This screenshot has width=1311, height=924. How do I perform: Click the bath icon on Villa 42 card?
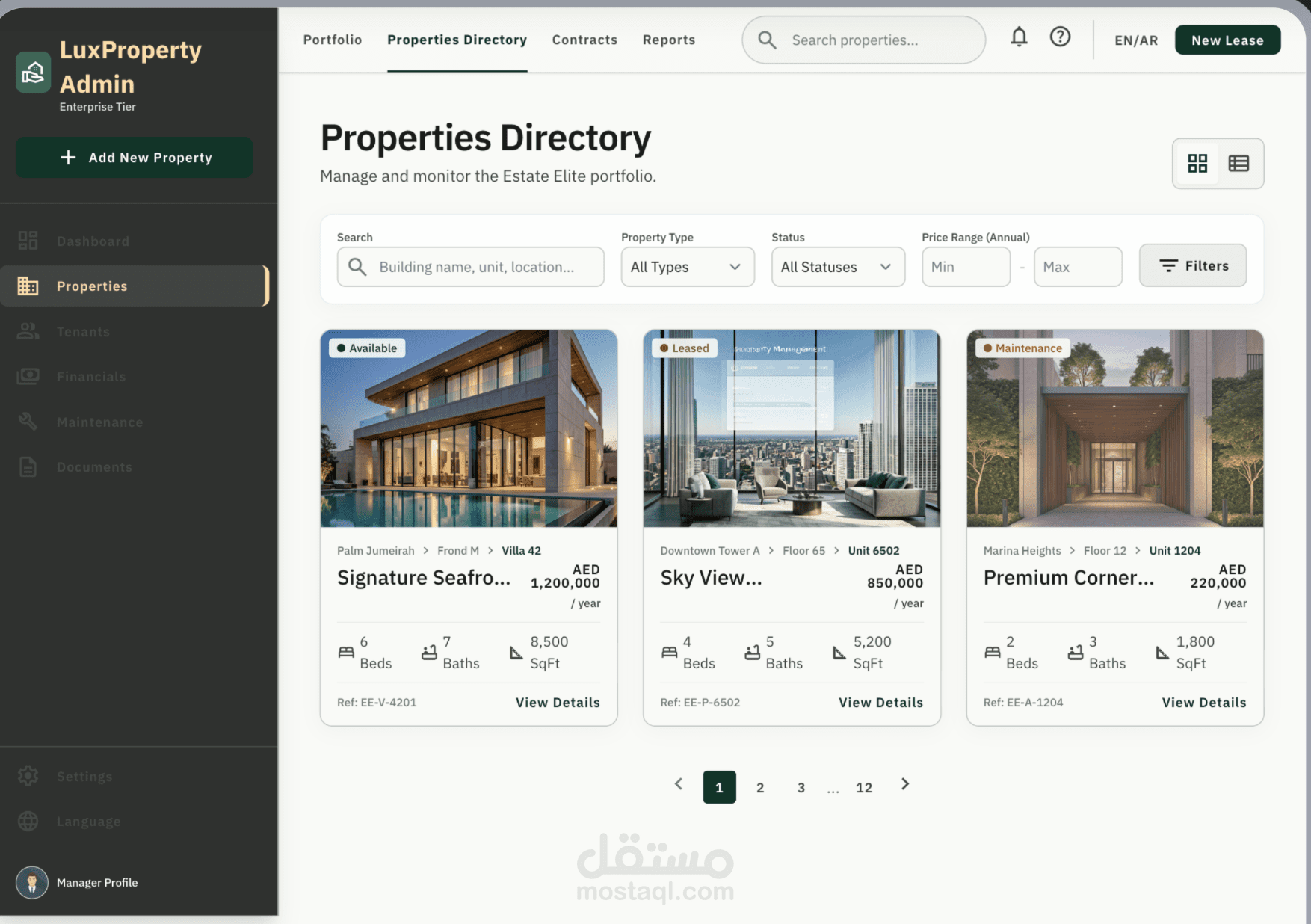[429, 652]
